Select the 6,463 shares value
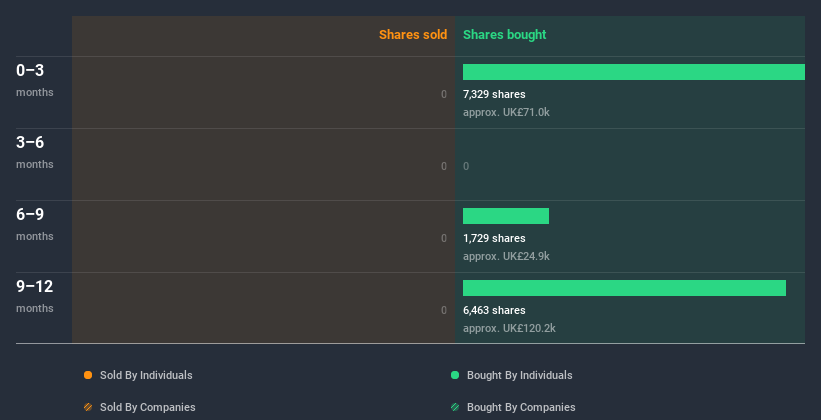 coord(494,310)
